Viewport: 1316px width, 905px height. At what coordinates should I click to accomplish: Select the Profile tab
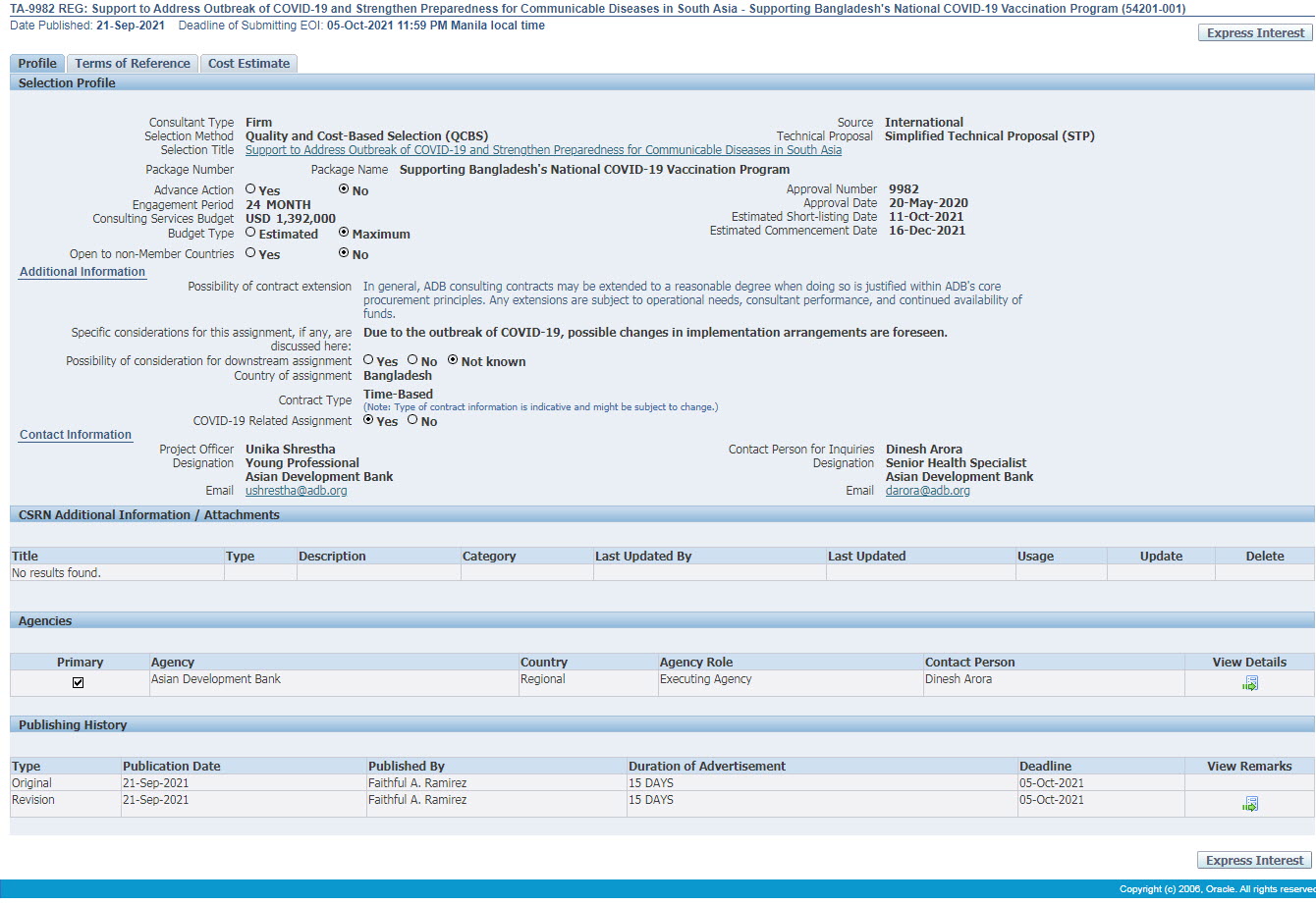point(37,64)
